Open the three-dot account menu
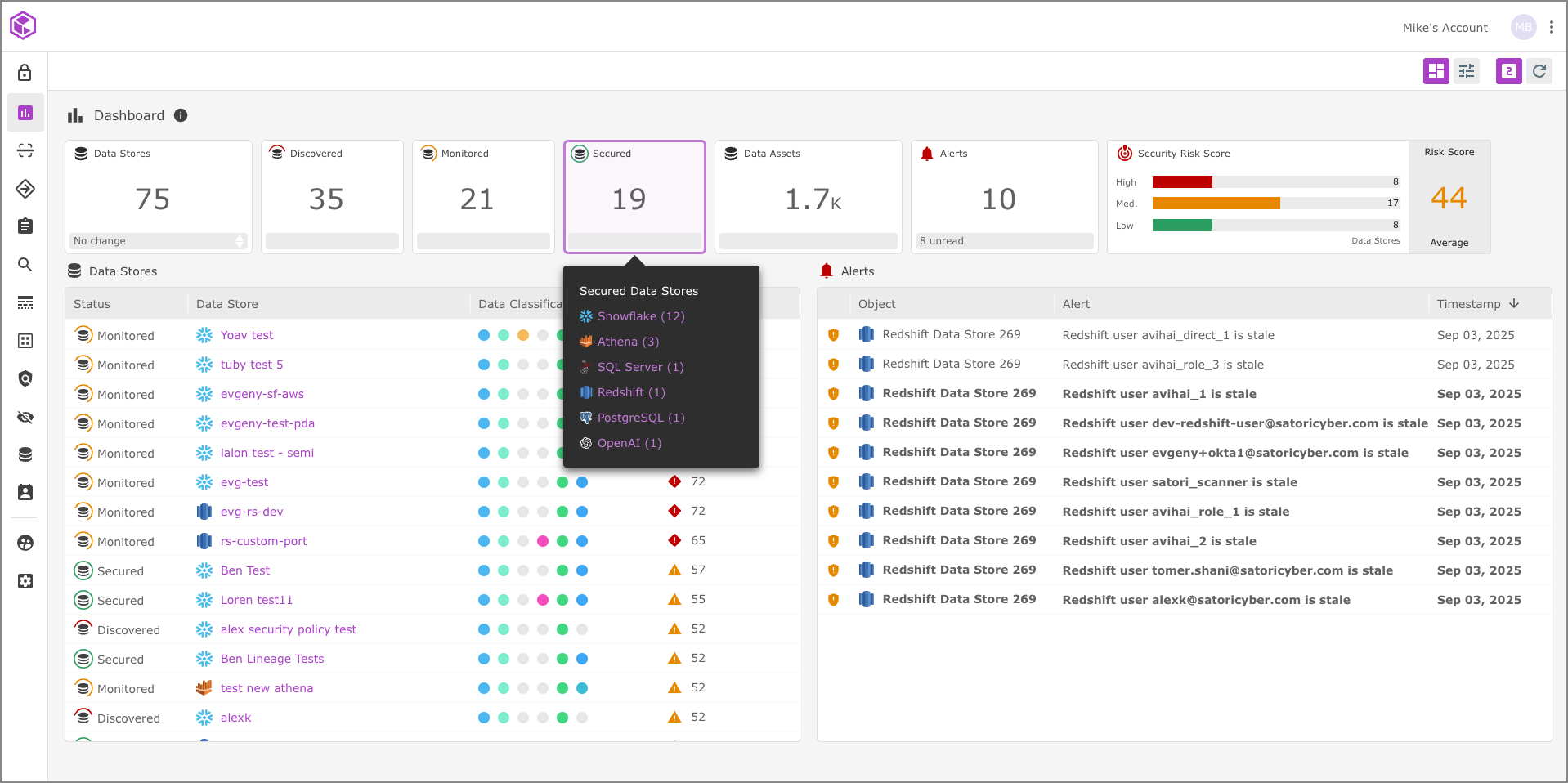1568x783 pixels. pyautogui.click(x=1552, y=27)
